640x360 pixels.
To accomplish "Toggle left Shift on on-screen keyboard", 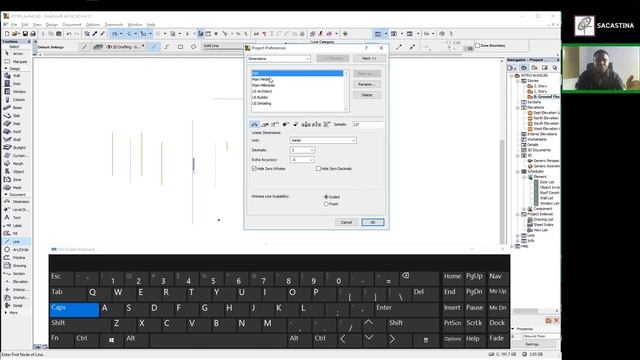I will pos(80,325).
